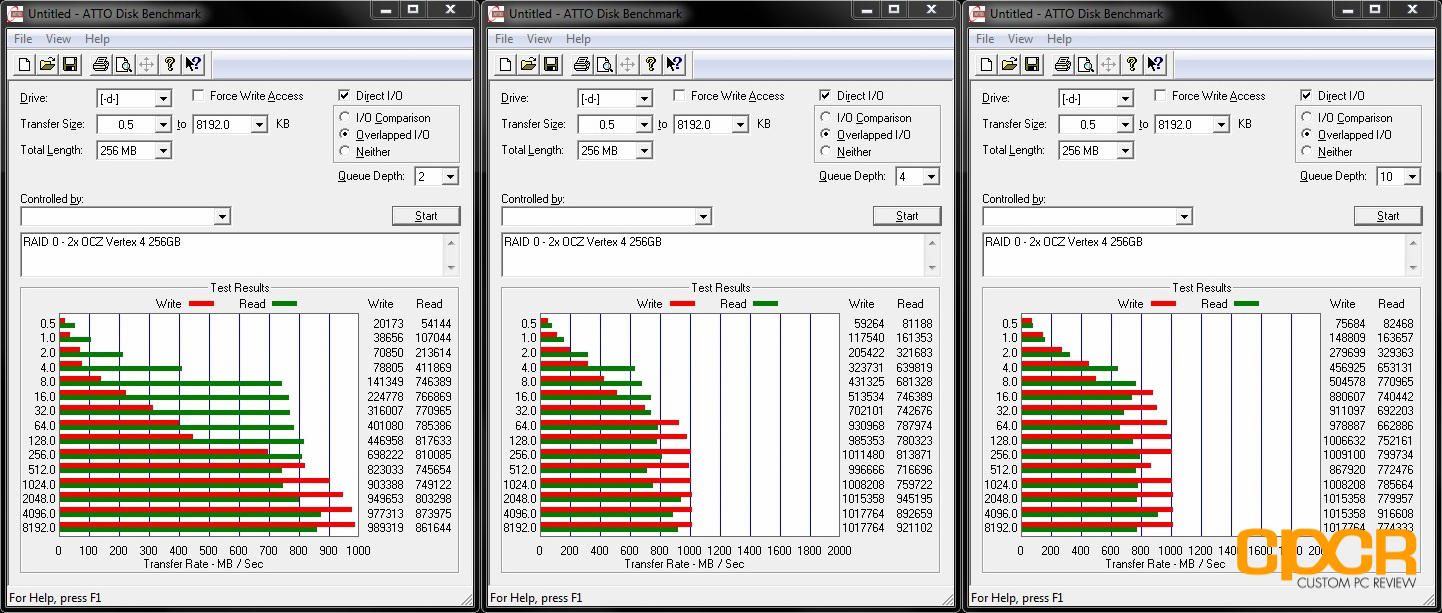1442x613 pixels.
Task: Click description scrollbar down arrow in Queue Depth 10 window
Action: click(x=1414, y=268)
